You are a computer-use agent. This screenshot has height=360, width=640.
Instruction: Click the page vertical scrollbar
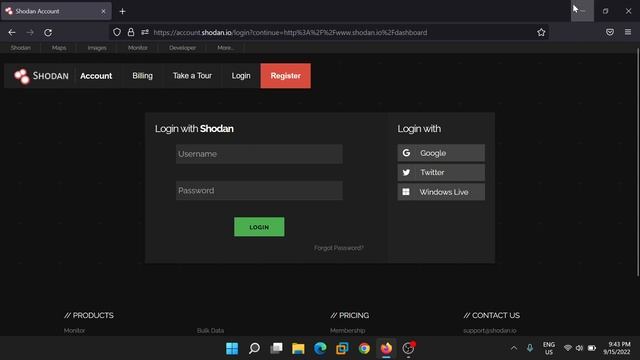pyautogui.click(x=638, y=163)
